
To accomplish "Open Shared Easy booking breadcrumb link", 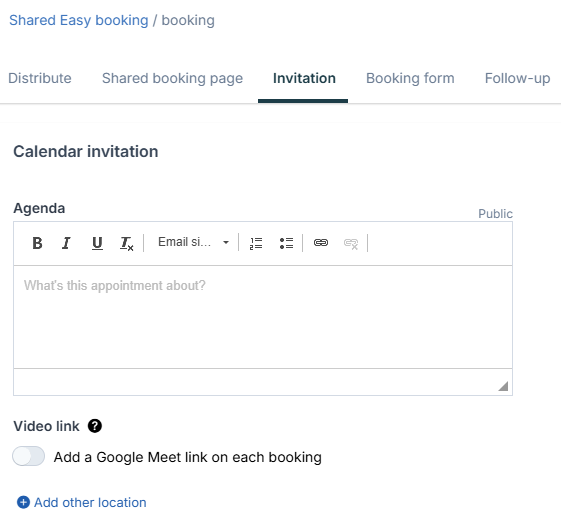I will pos(79,20).
